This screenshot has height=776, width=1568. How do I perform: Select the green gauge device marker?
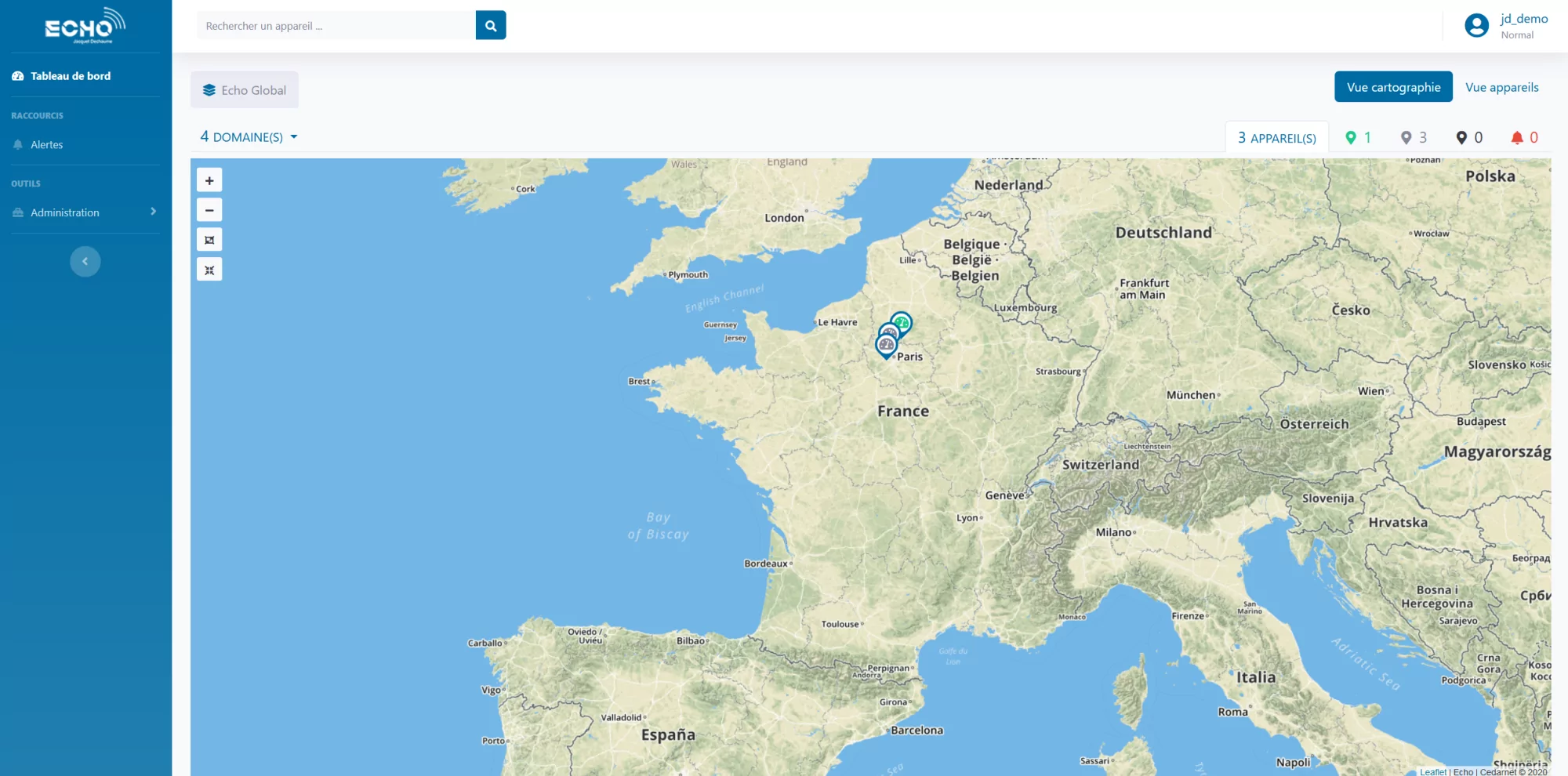pyautogui.click(x=902, y=321)
